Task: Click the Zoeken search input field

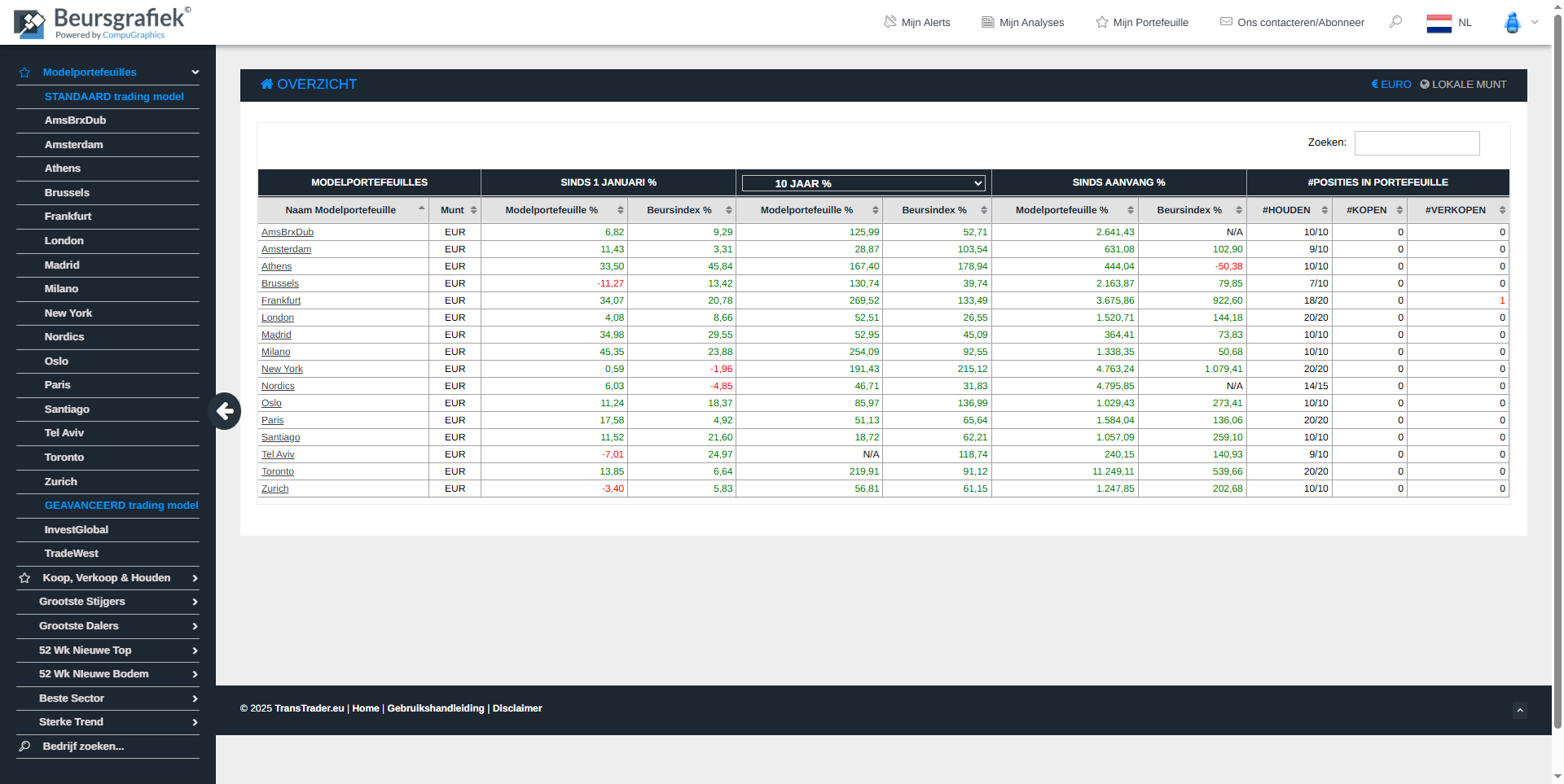Action: tap(1416, 143)
